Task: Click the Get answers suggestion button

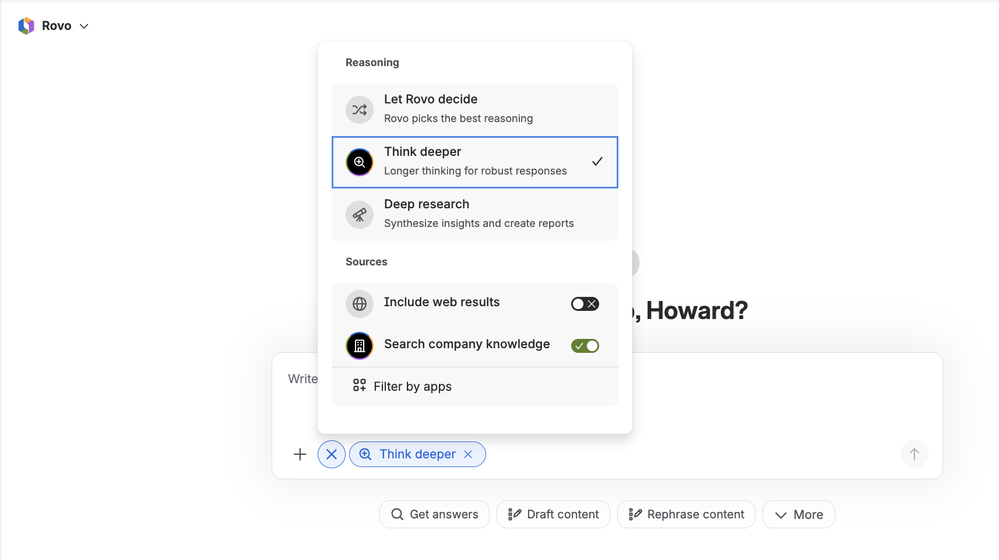Action: coord(435,514)
